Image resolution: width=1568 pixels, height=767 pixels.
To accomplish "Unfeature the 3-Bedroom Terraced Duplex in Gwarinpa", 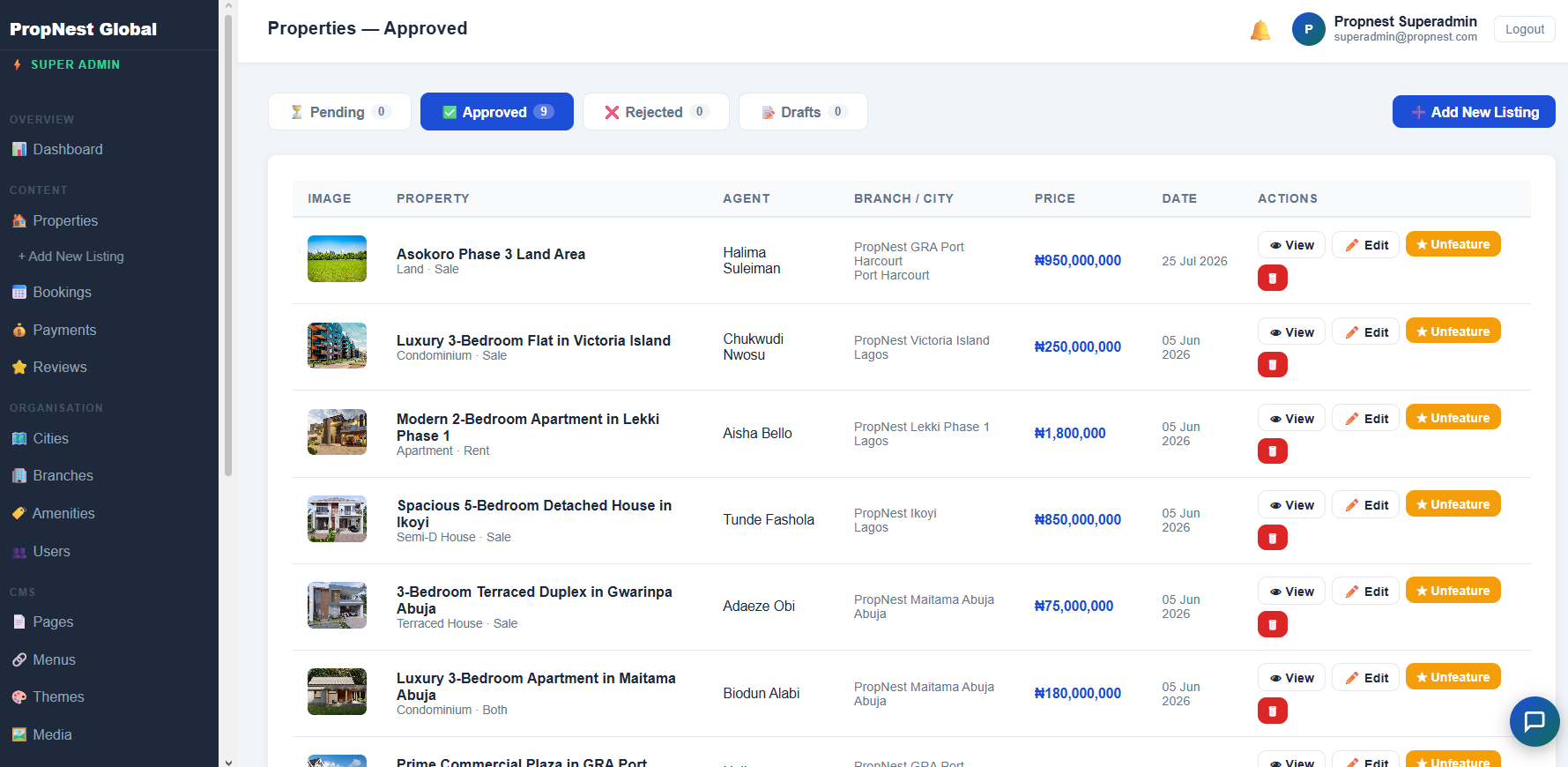I will [1453, 591].
